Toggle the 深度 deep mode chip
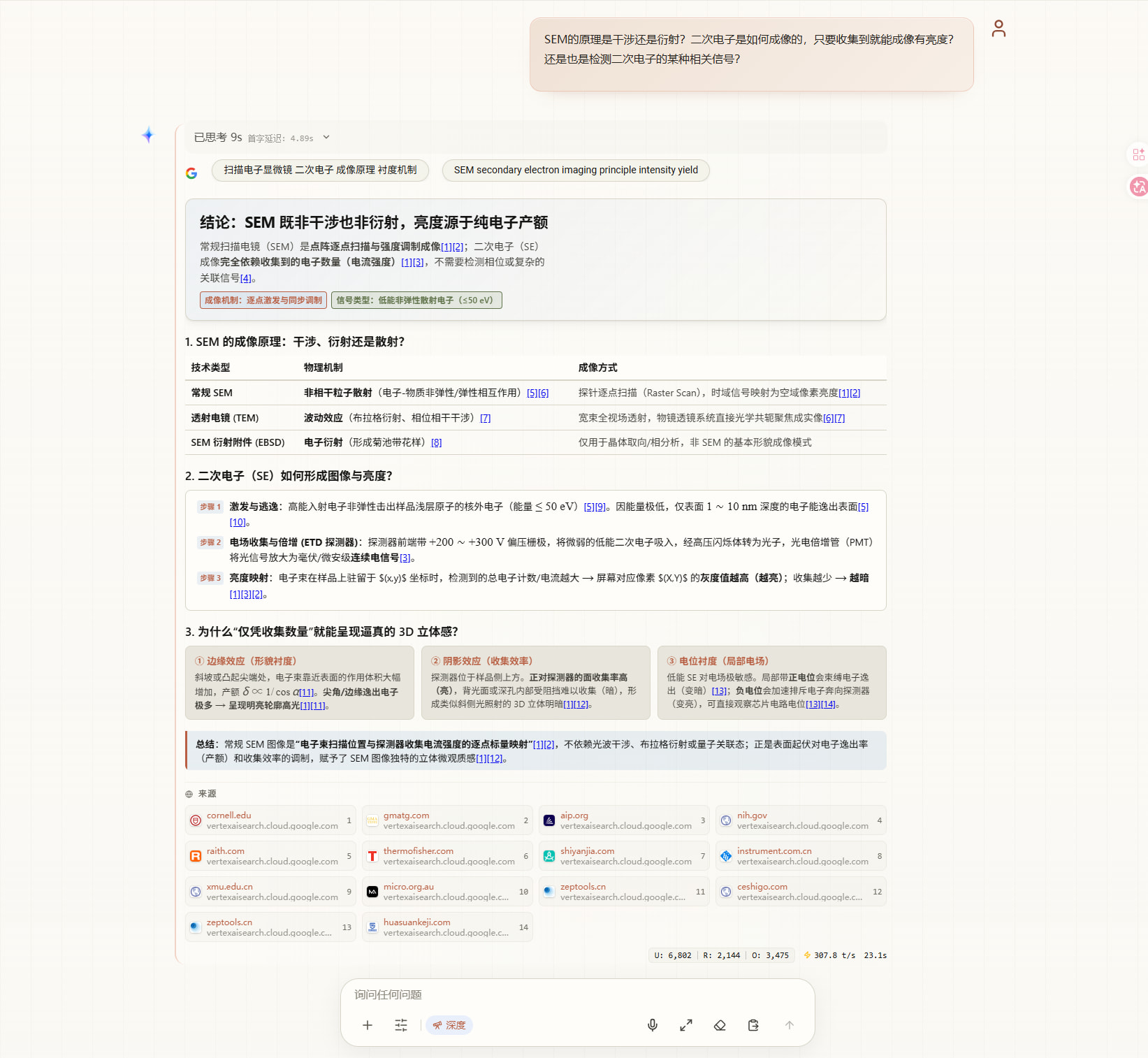 click(x=449, y=1025)
